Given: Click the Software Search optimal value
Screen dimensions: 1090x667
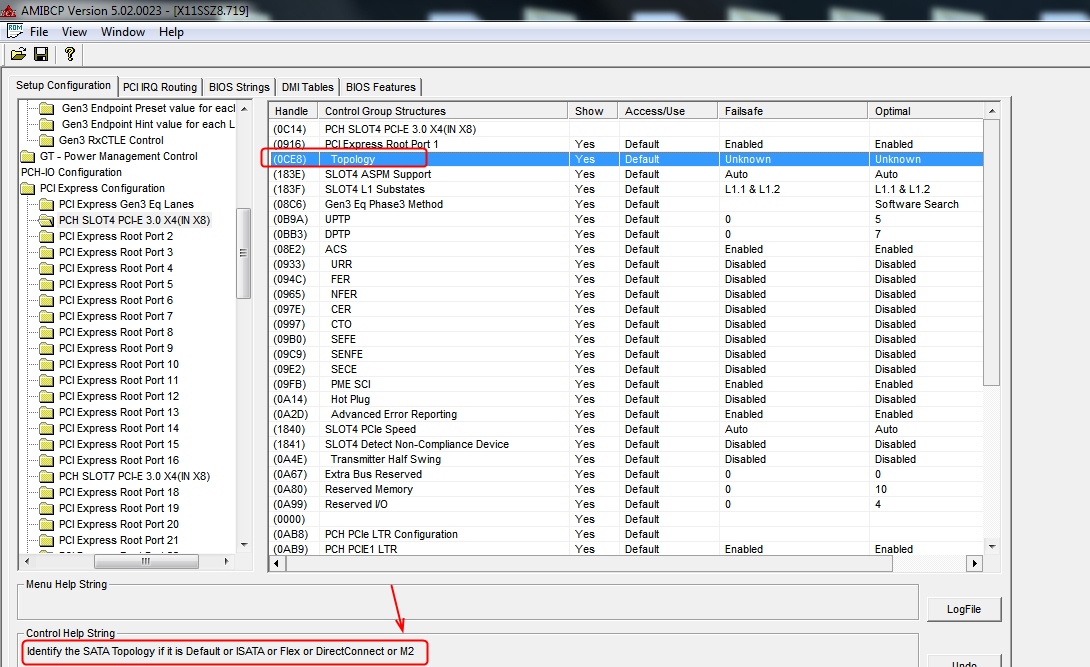Looking at the screenshot, I should click(x=916, y=204).
